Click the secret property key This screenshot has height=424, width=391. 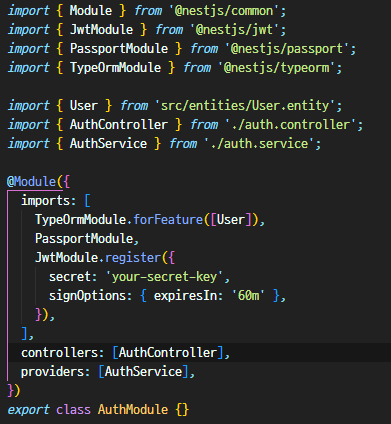(x=70, y=277)
